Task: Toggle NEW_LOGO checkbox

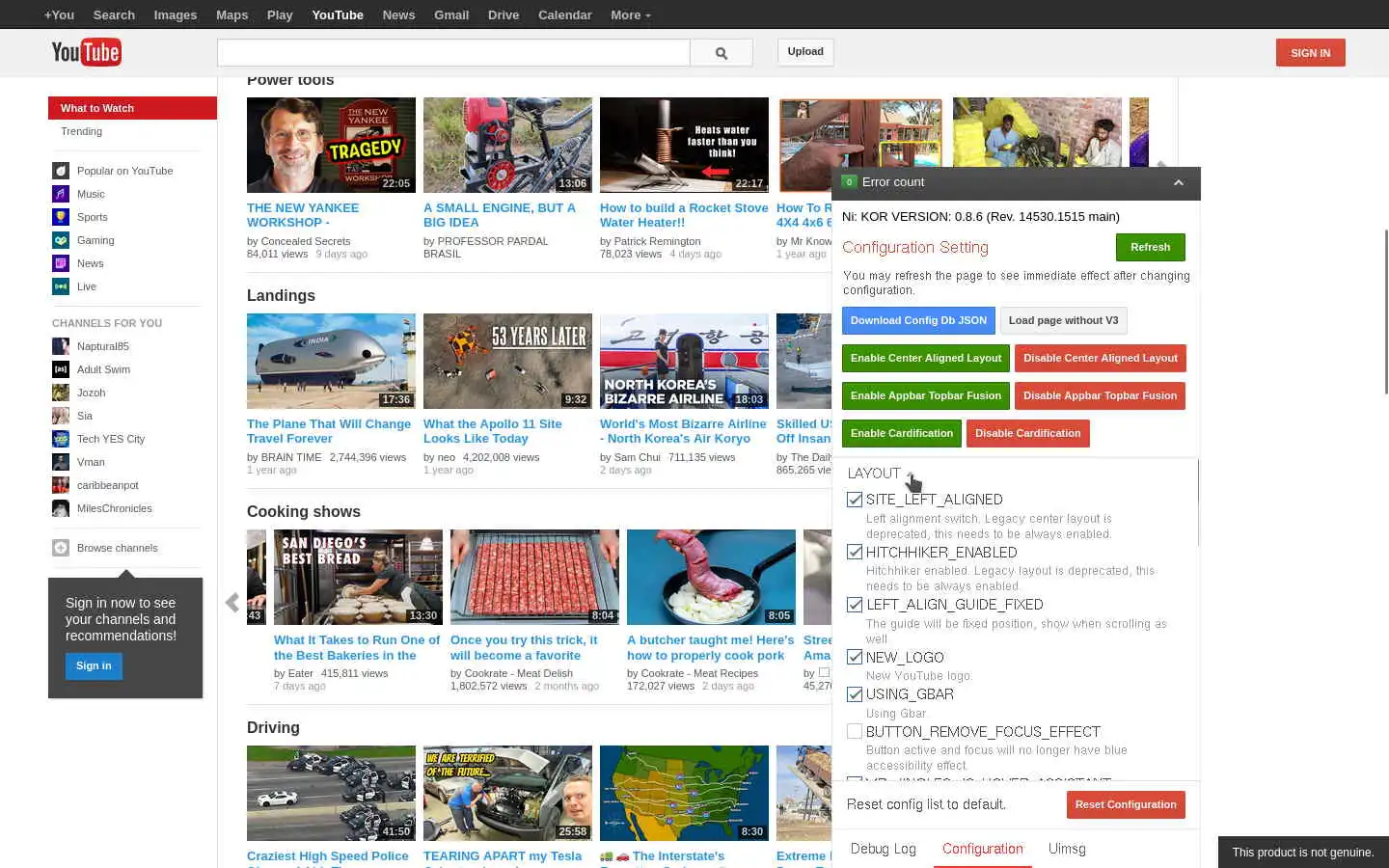Action: (855, 658)
